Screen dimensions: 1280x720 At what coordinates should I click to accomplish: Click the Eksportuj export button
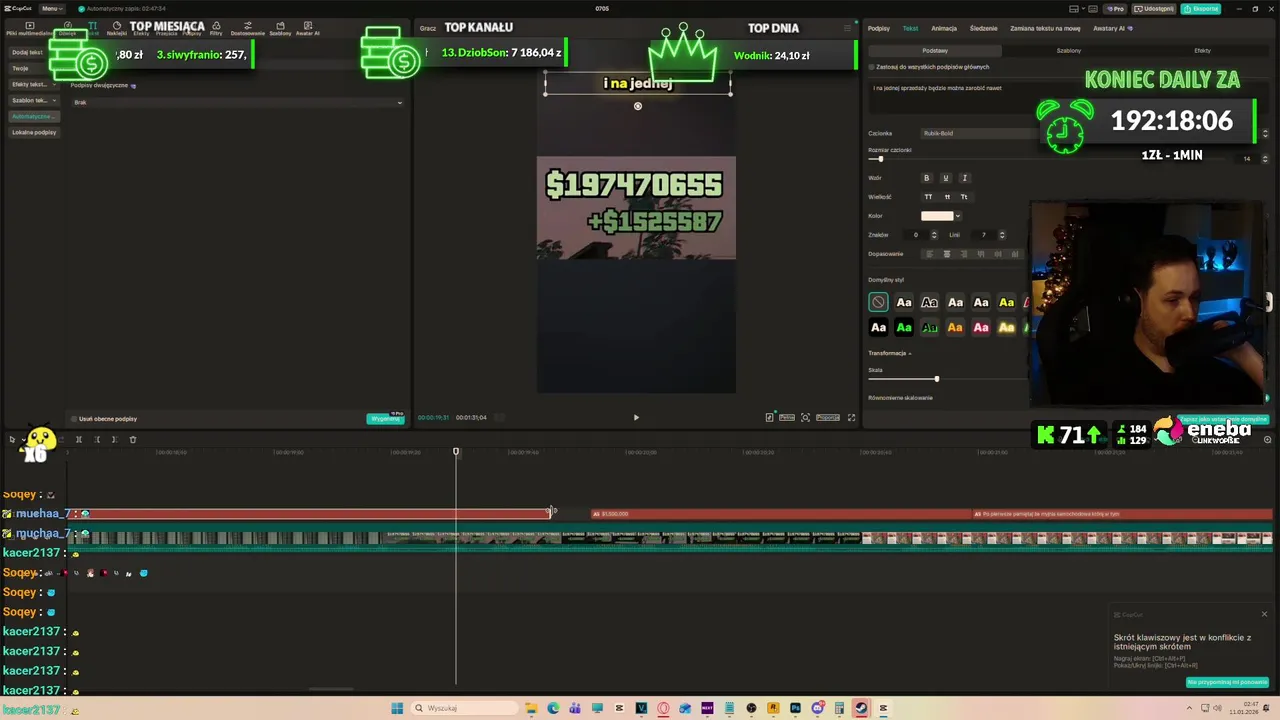(1201, 8)
